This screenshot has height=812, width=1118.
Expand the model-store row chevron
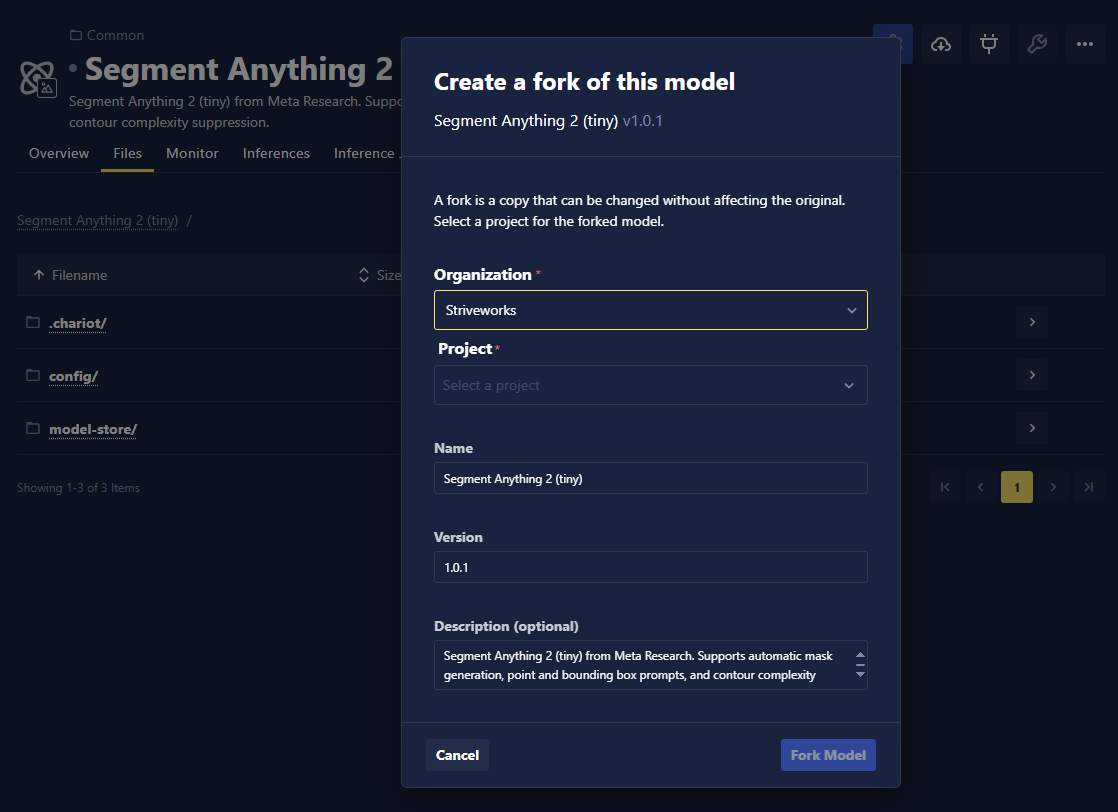click(1032, 428)
